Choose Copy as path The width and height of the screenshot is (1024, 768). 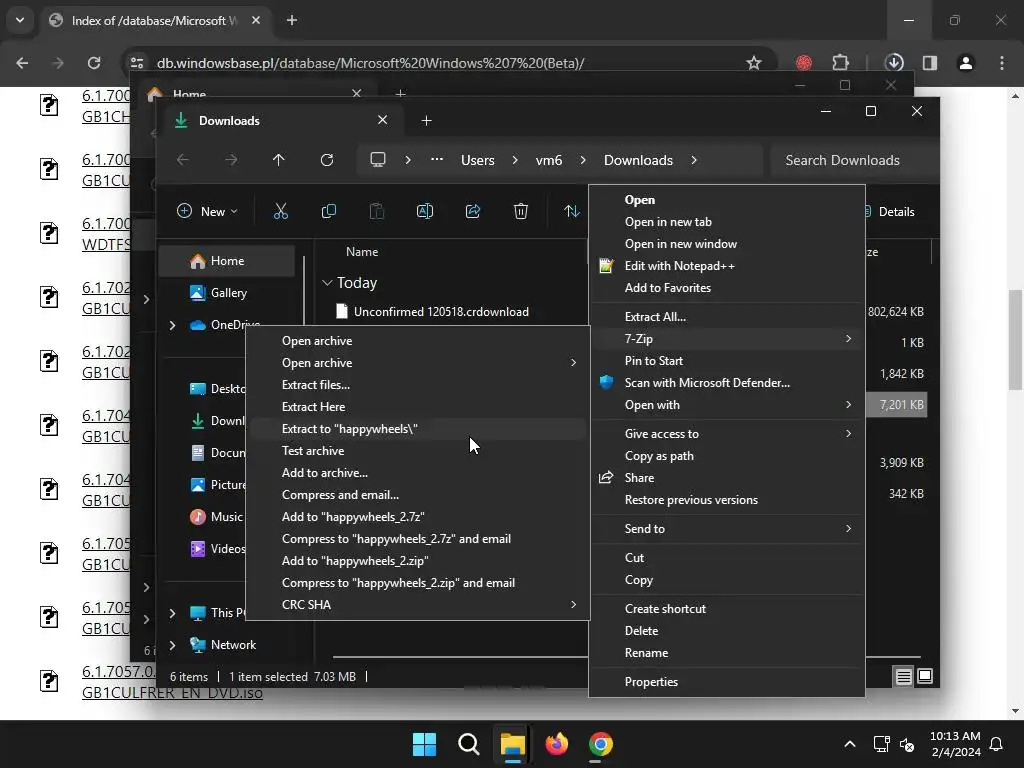point(727,456)
